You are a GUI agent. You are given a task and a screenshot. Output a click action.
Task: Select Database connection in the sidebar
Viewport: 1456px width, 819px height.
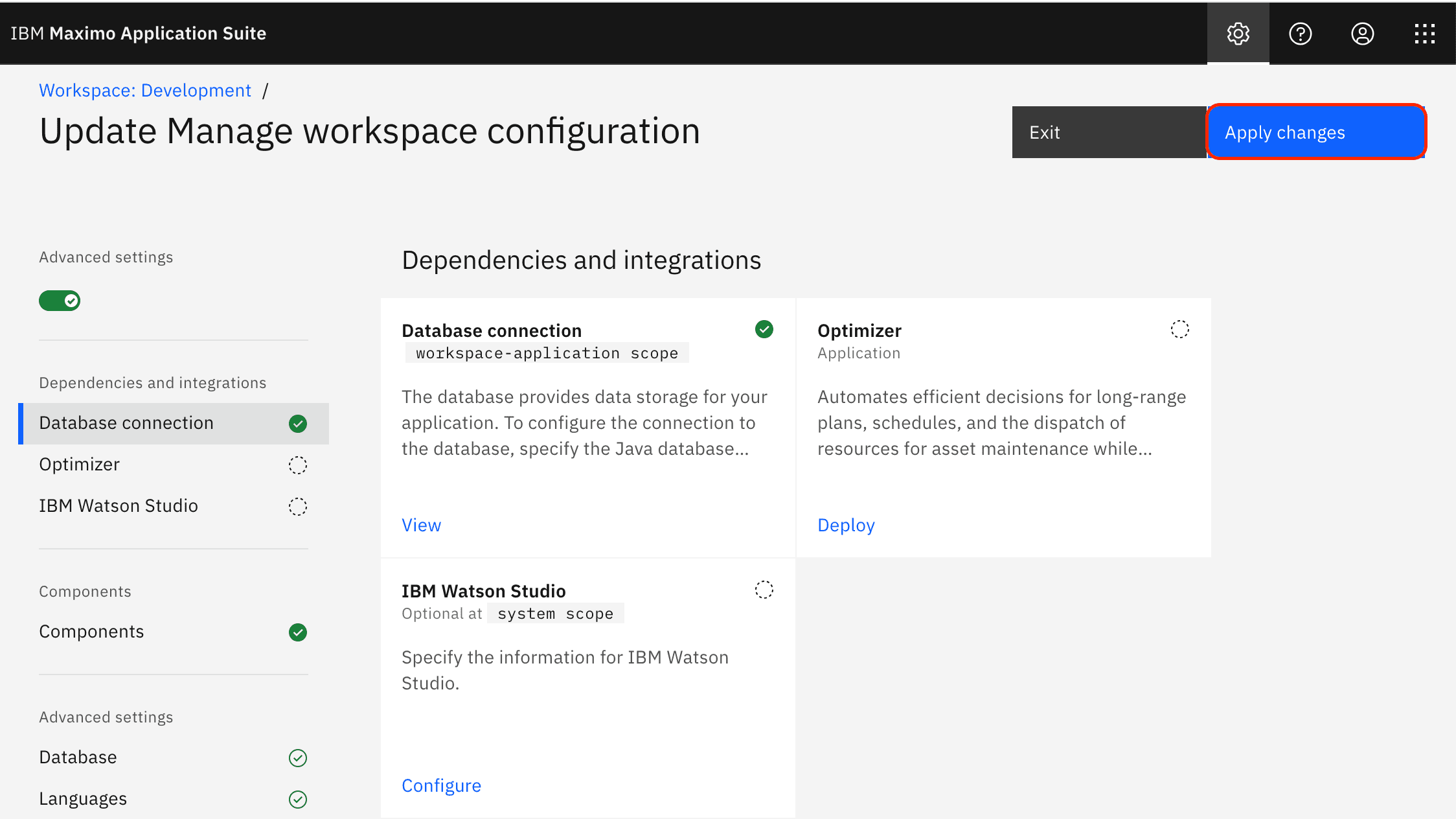point(174,424)
